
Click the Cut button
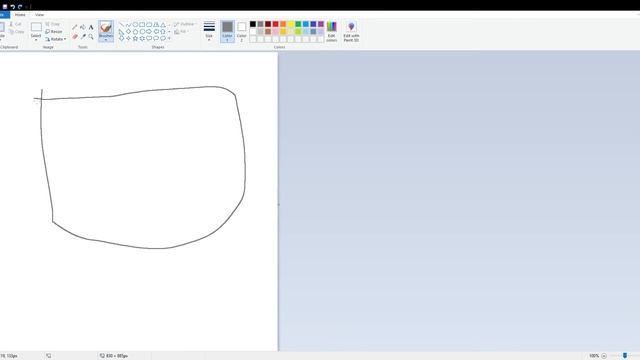coord(16,24)
